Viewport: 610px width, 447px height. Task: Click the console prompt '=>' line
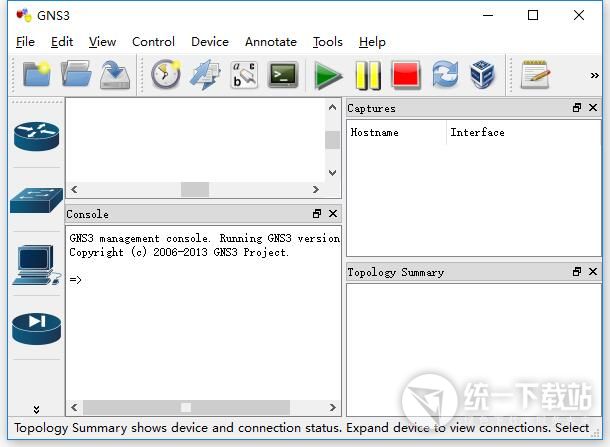[75, 280]
